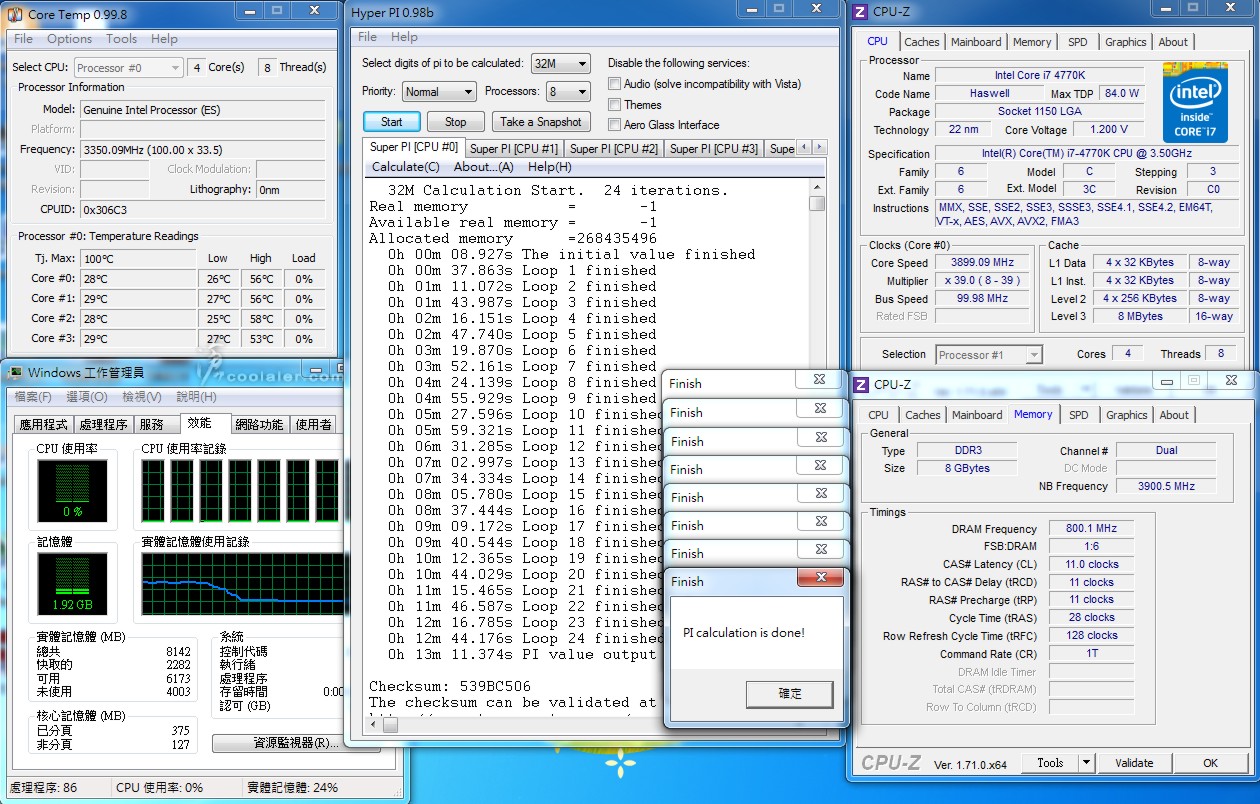Open the digits of pi 32M dropdown
The width and height of the screenshot is (1260, 804).
tap(561, 63)
